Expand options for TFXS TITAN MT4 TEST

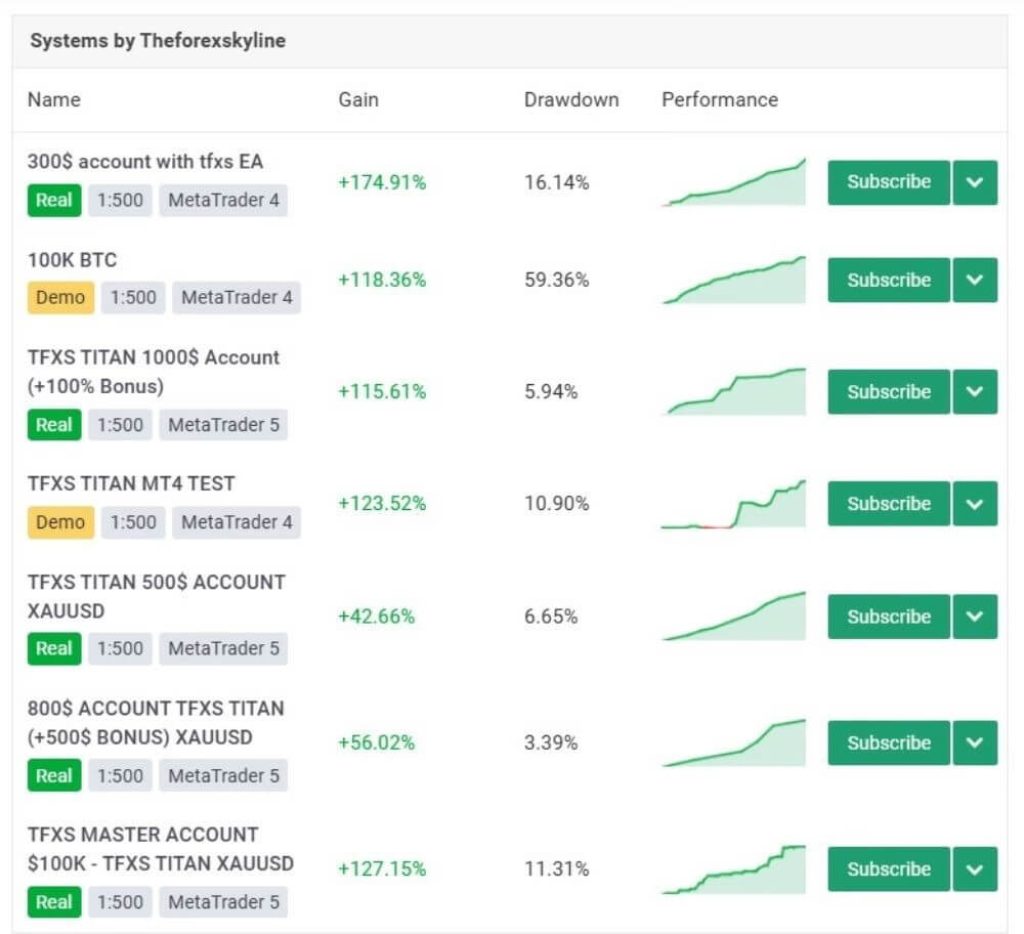click(x=975, y=503)
